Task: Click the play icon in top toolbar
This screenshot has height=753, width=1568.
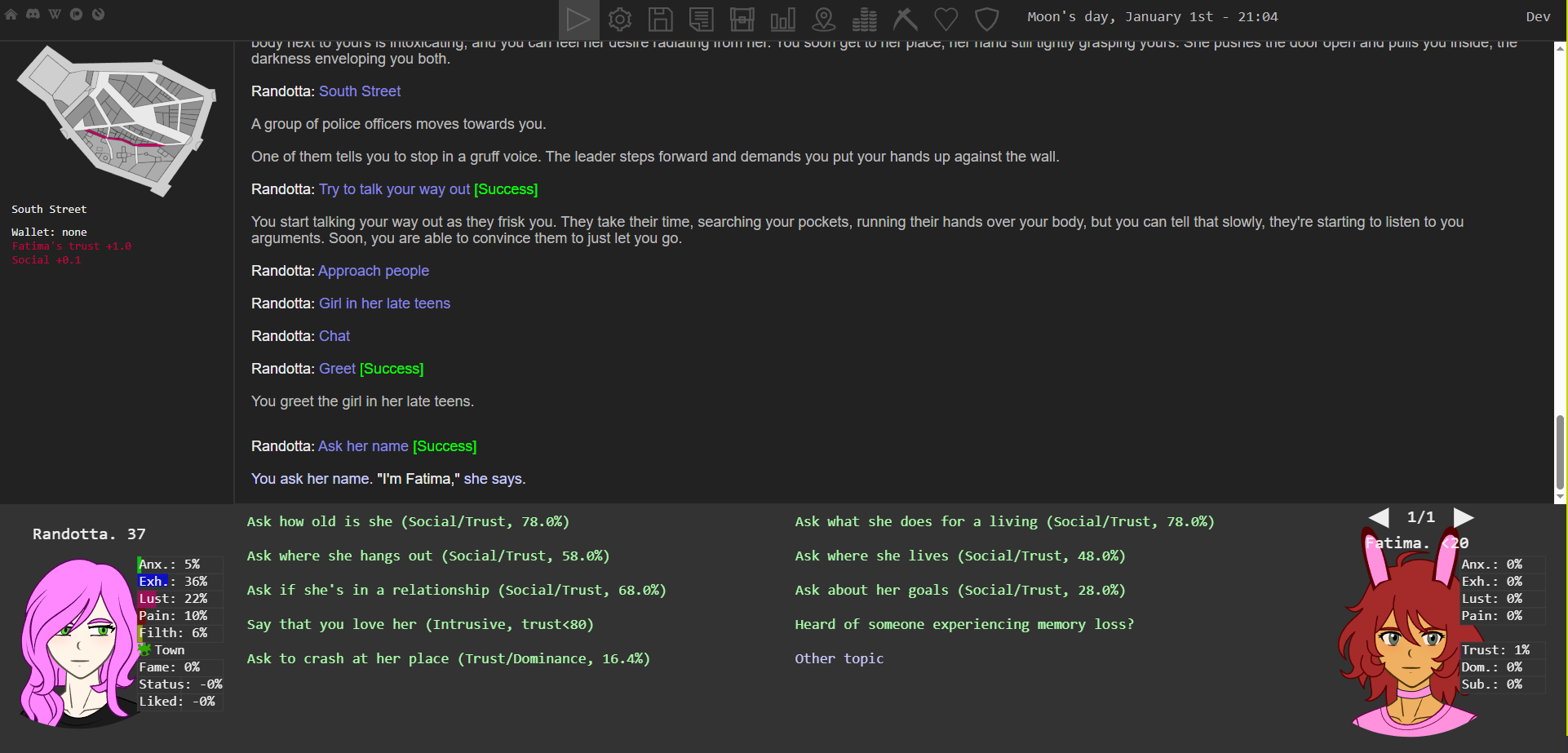Action: click(x=578, y=19)
